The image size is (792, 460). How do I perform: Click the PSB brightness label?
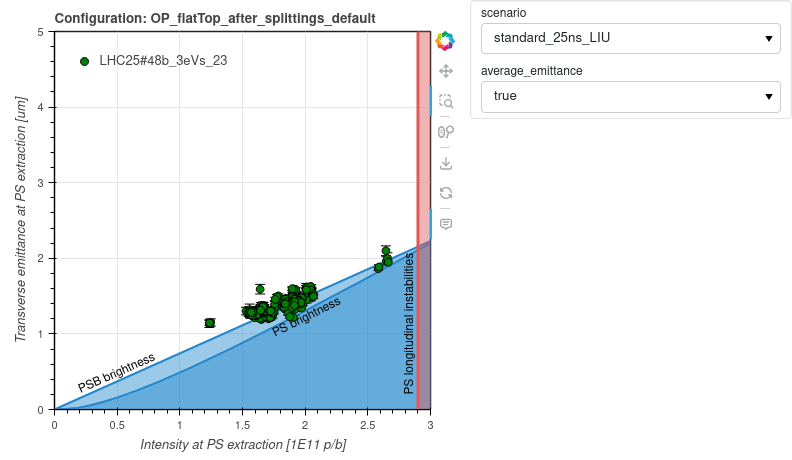117,372
